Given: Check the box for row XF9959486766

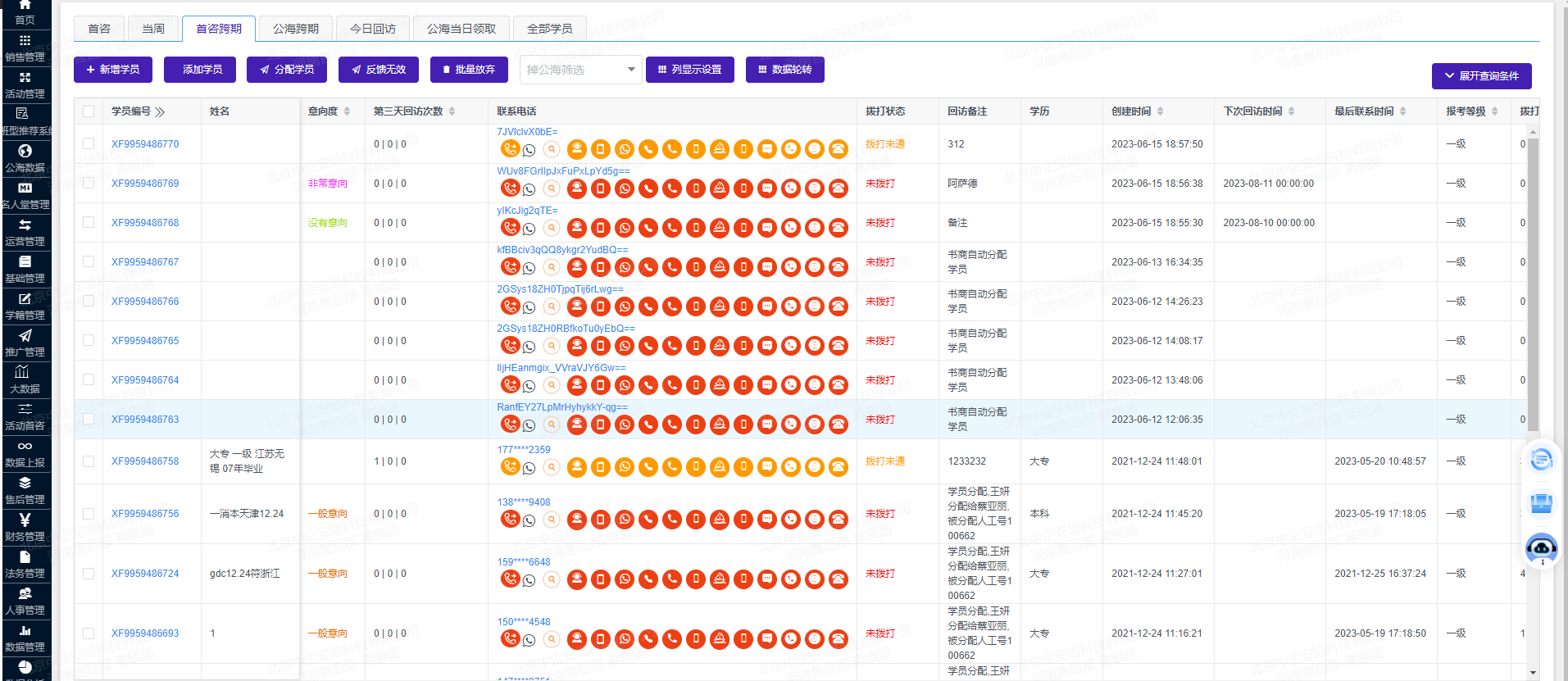Looking at the screenshot, I should [x=89, y=301].
